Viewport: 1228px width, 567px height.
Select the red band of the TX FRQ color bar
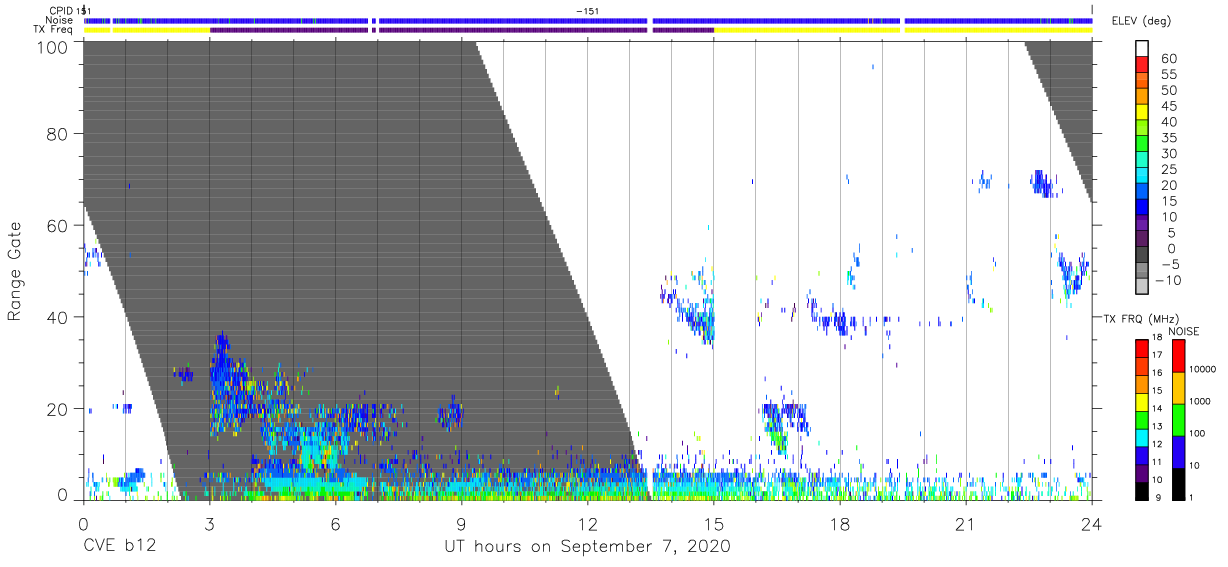click(x=1141, y=349)
